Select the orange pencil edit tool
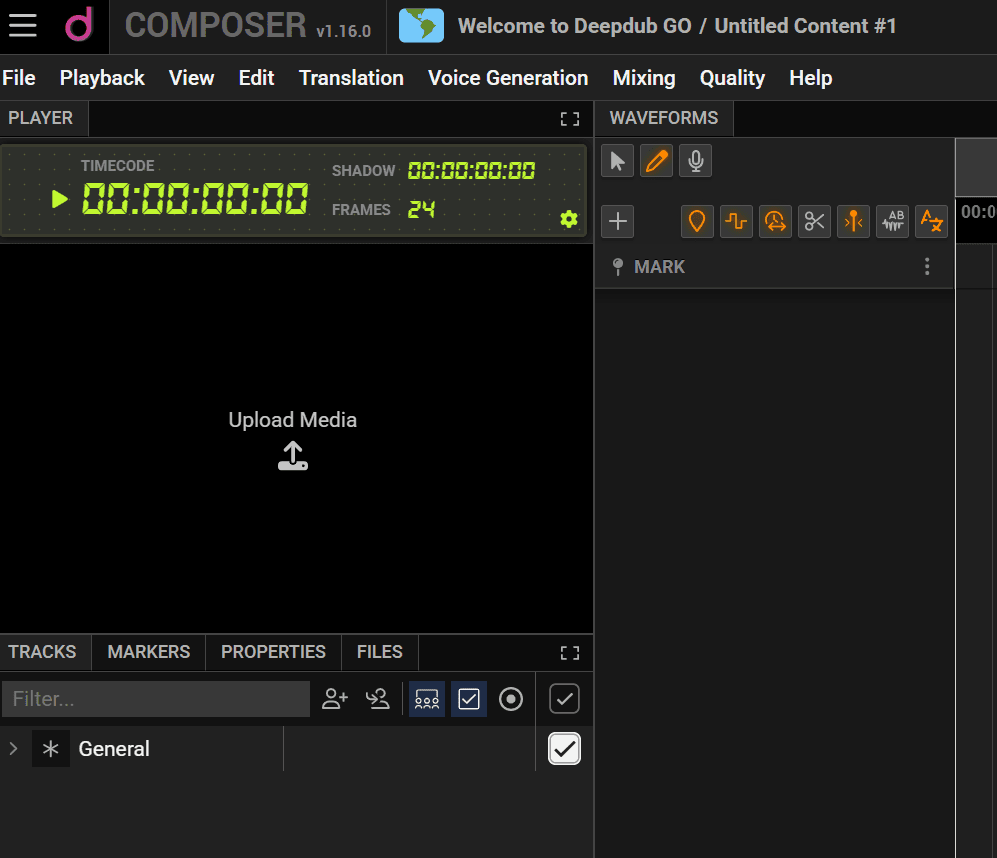This screenshot has height=858, width=997. (x=656, y=161)
